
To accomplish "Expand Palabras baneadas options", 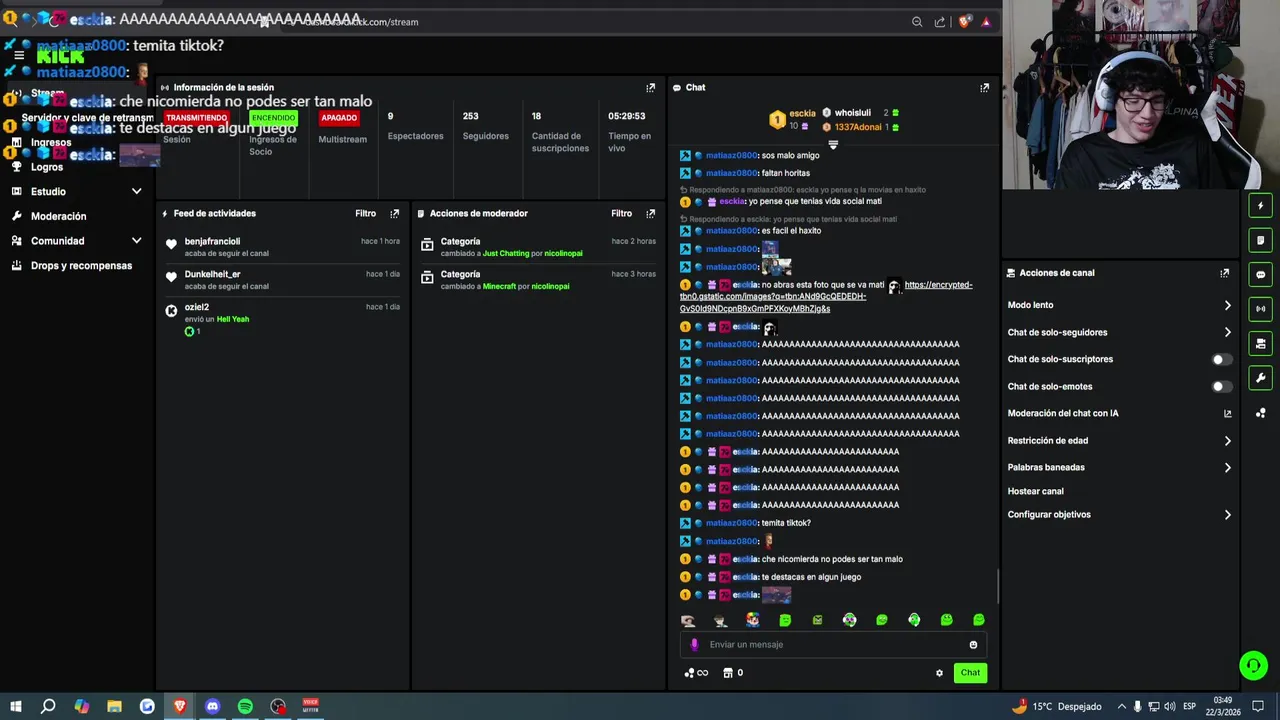I will point(1227,468).
